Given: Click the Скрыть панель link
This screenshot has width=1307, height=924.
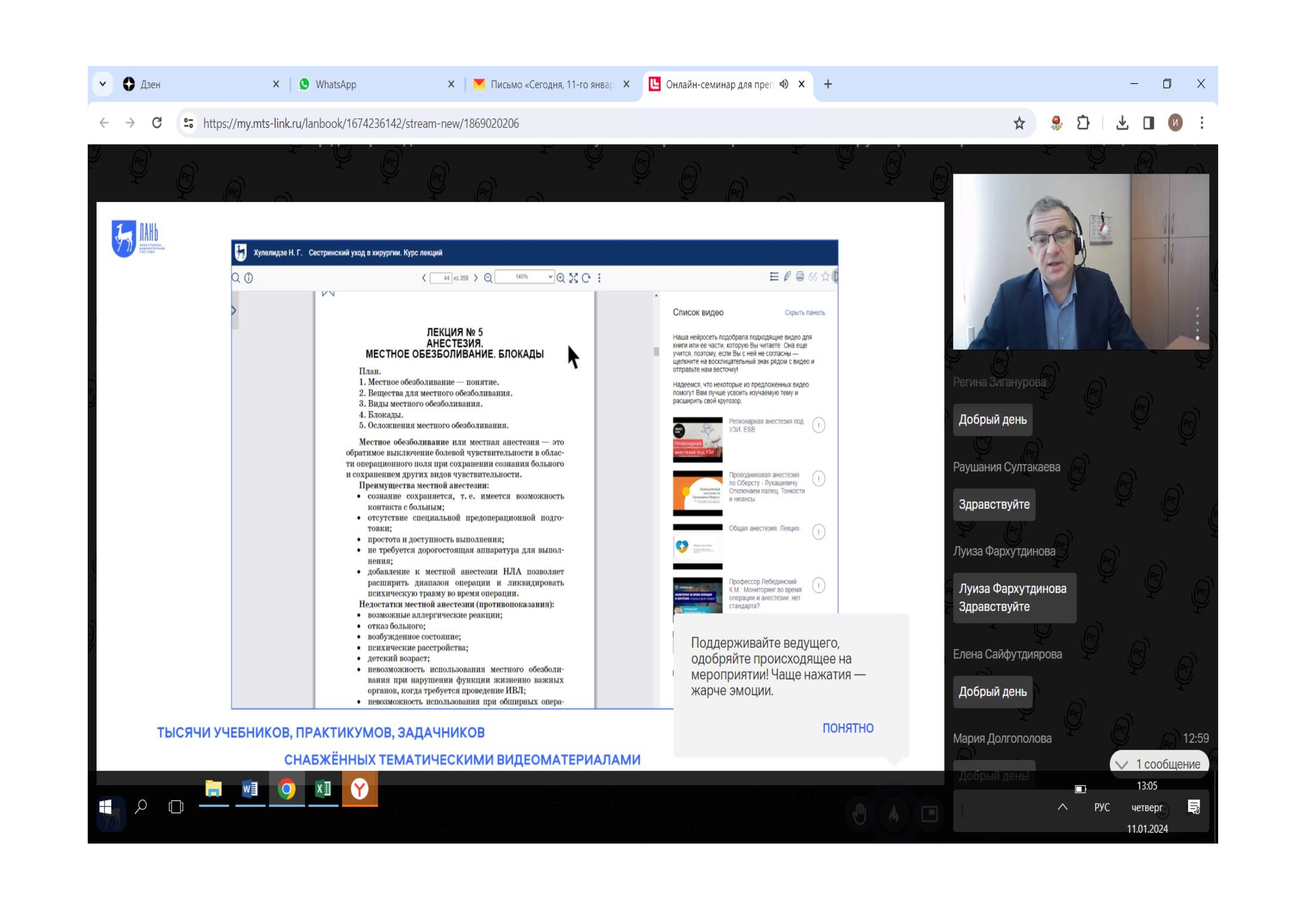Looking at the screenshot, I should coord(804,312).
